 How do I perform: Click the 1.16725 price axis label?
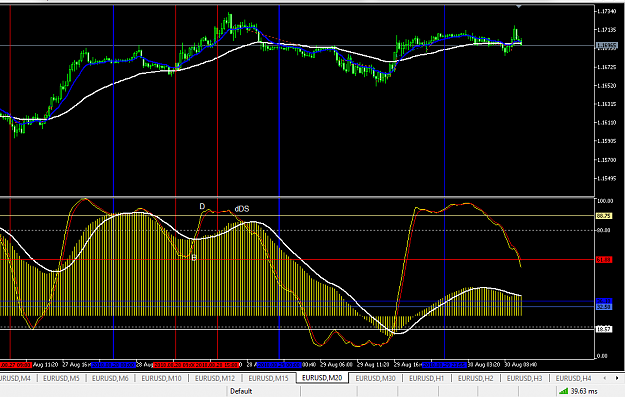(607, 67)
